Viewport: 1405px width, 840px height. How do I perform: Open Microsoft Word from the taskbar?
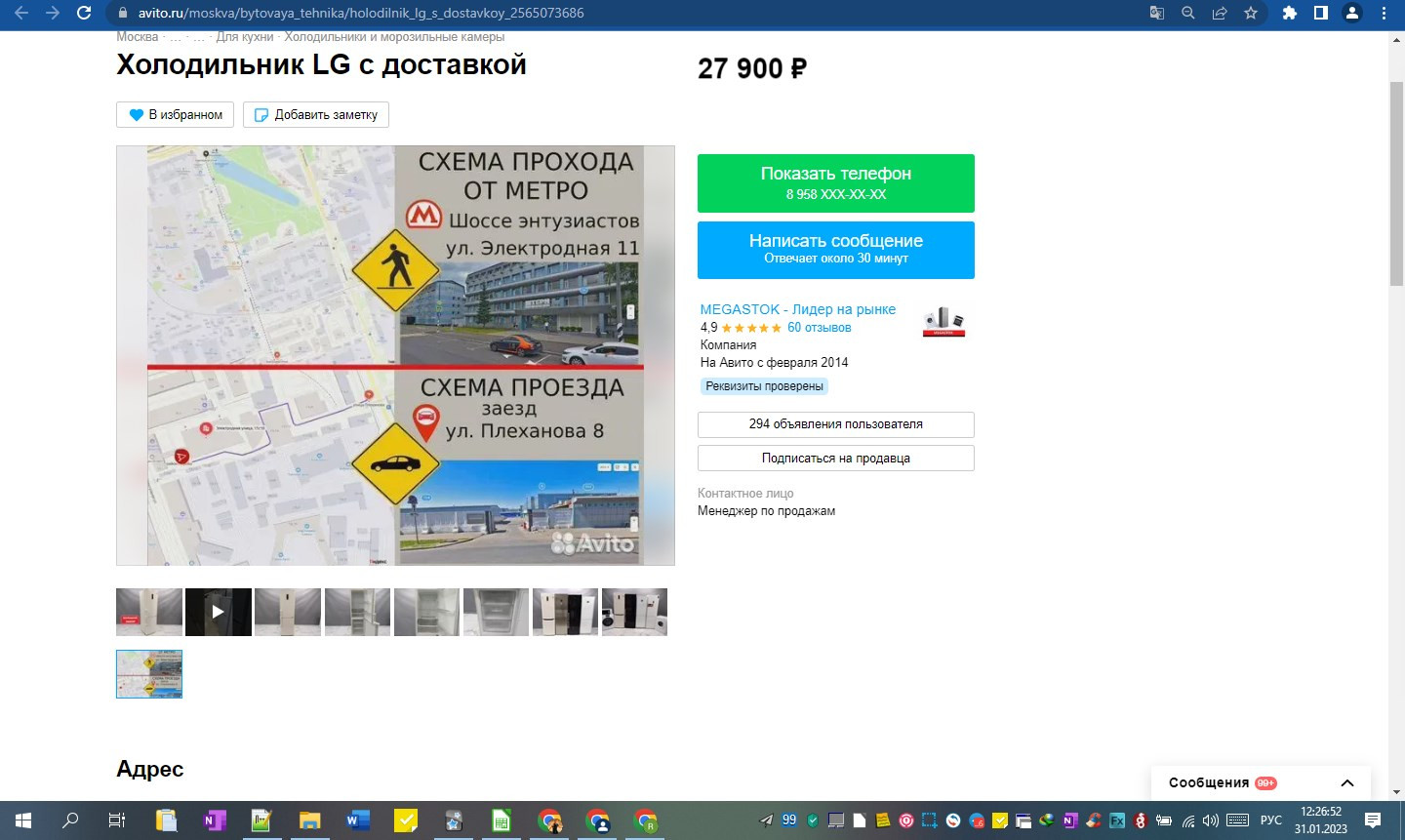[x=357, y=820]
